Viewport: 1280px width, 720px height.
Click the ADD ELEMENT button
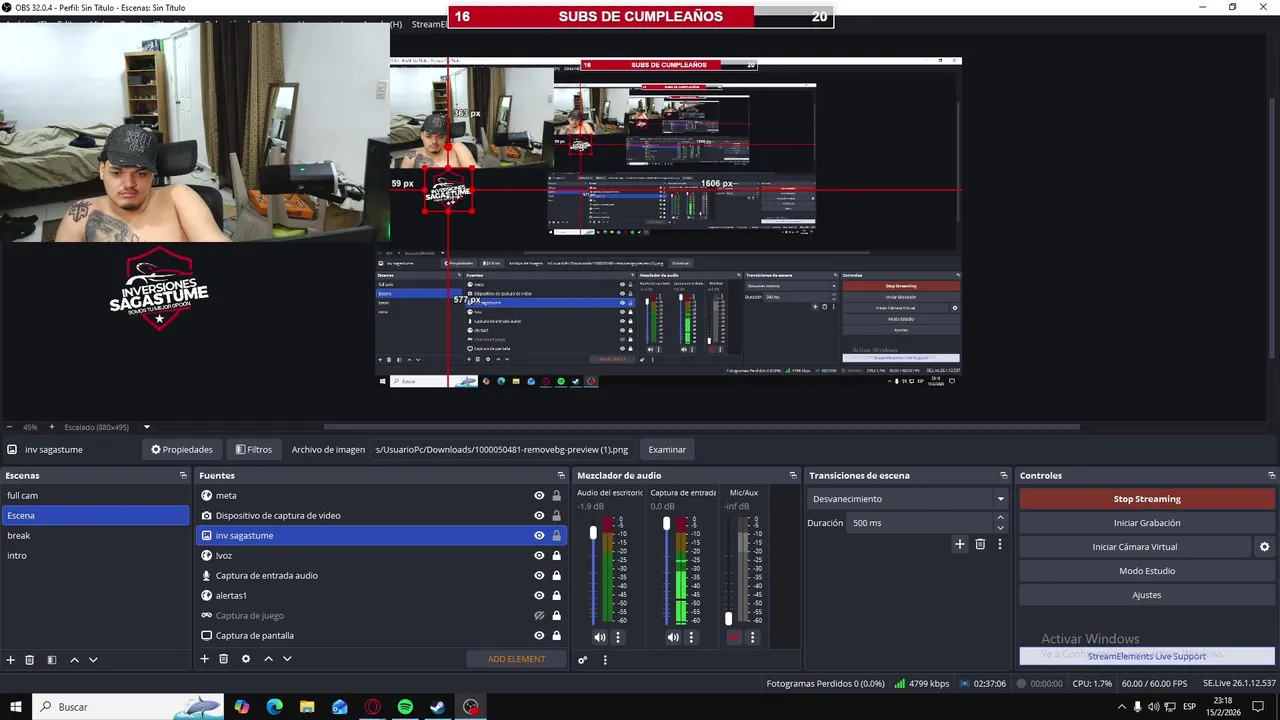pyautogui.click(x=516, y=659)
